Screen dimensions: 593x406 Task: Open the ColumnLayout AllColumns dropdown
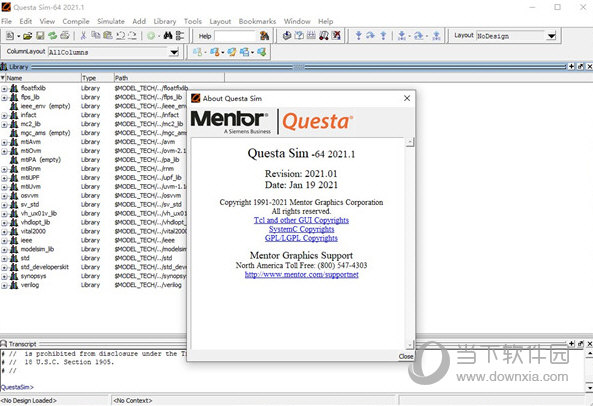tap(174, 52)
